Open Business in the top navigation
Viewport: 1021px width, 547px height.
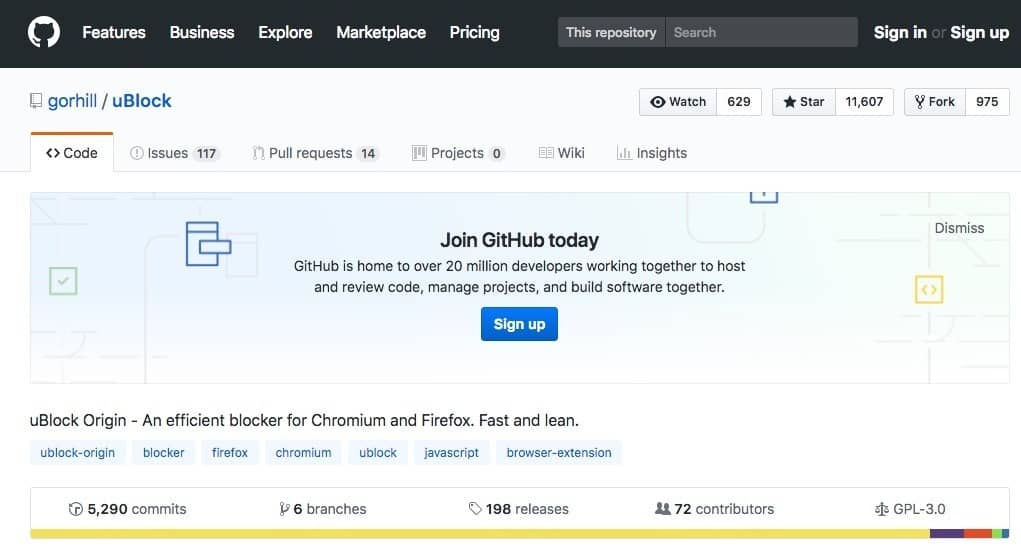point(202,33)
